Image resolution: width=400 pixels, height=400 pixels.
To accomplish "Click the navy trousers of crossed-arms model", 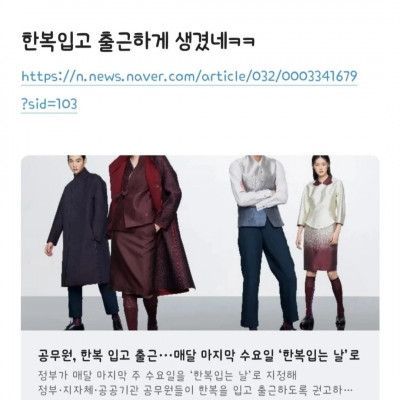I will click(267, 273).
